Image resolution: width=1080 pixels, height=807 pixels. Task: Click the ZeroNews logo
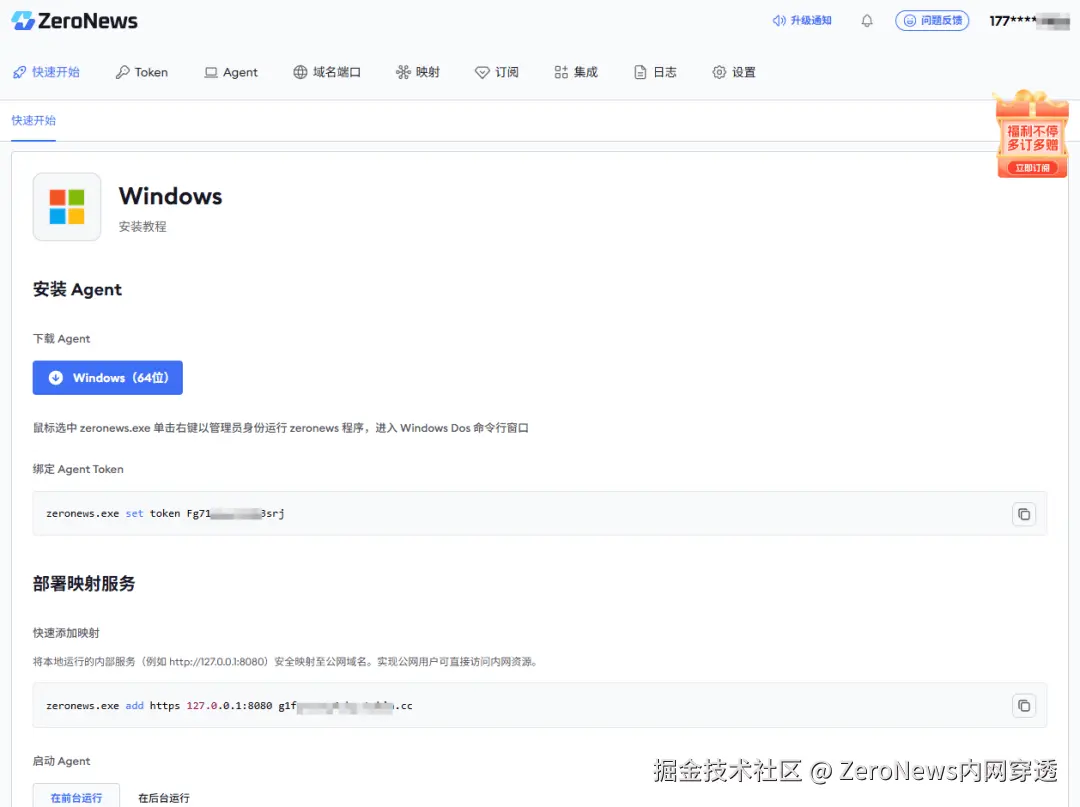[74, 21]
